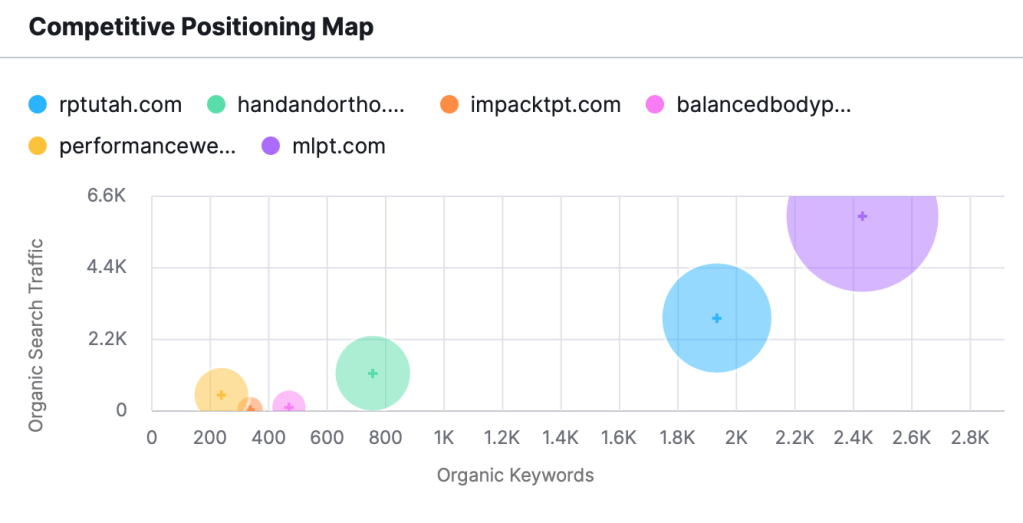Click the rptutah.com blue legend dot
1023x523 pixels.
coord(38,104)
